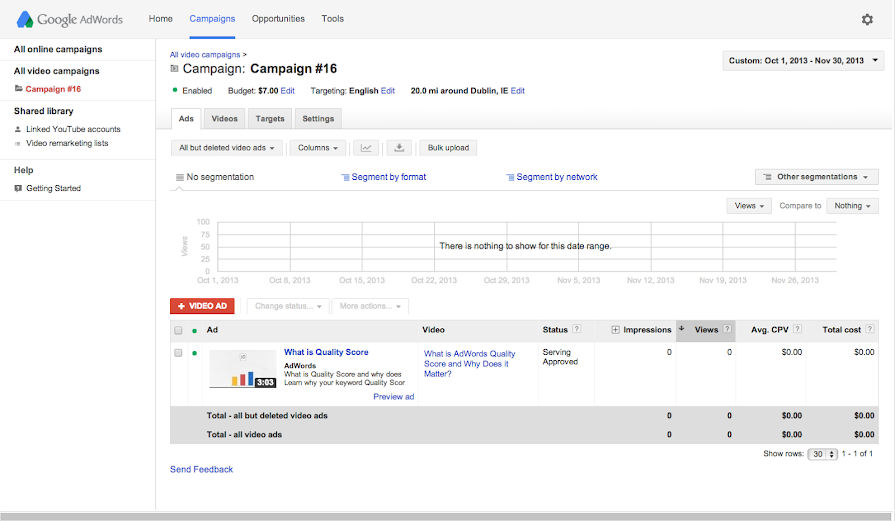Open the Show rows selector
This screenshot has width=895, height=521.
point(822,453)
